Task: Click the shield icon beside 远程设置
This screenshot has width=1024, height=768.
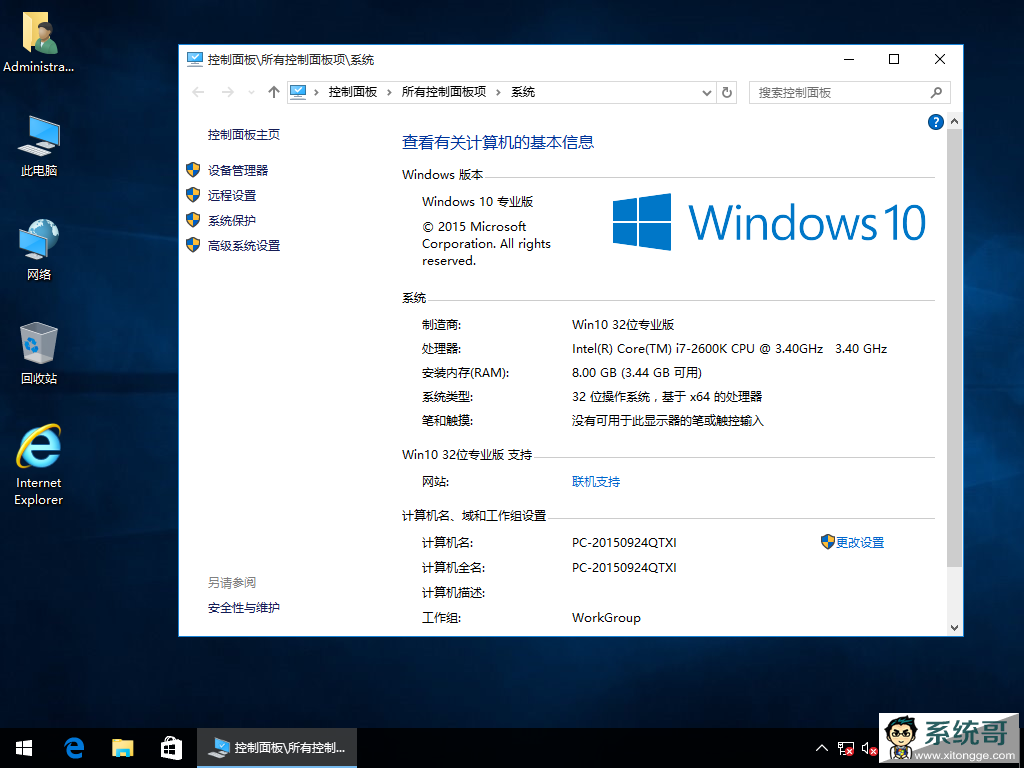Action: (x=193, y=195)
